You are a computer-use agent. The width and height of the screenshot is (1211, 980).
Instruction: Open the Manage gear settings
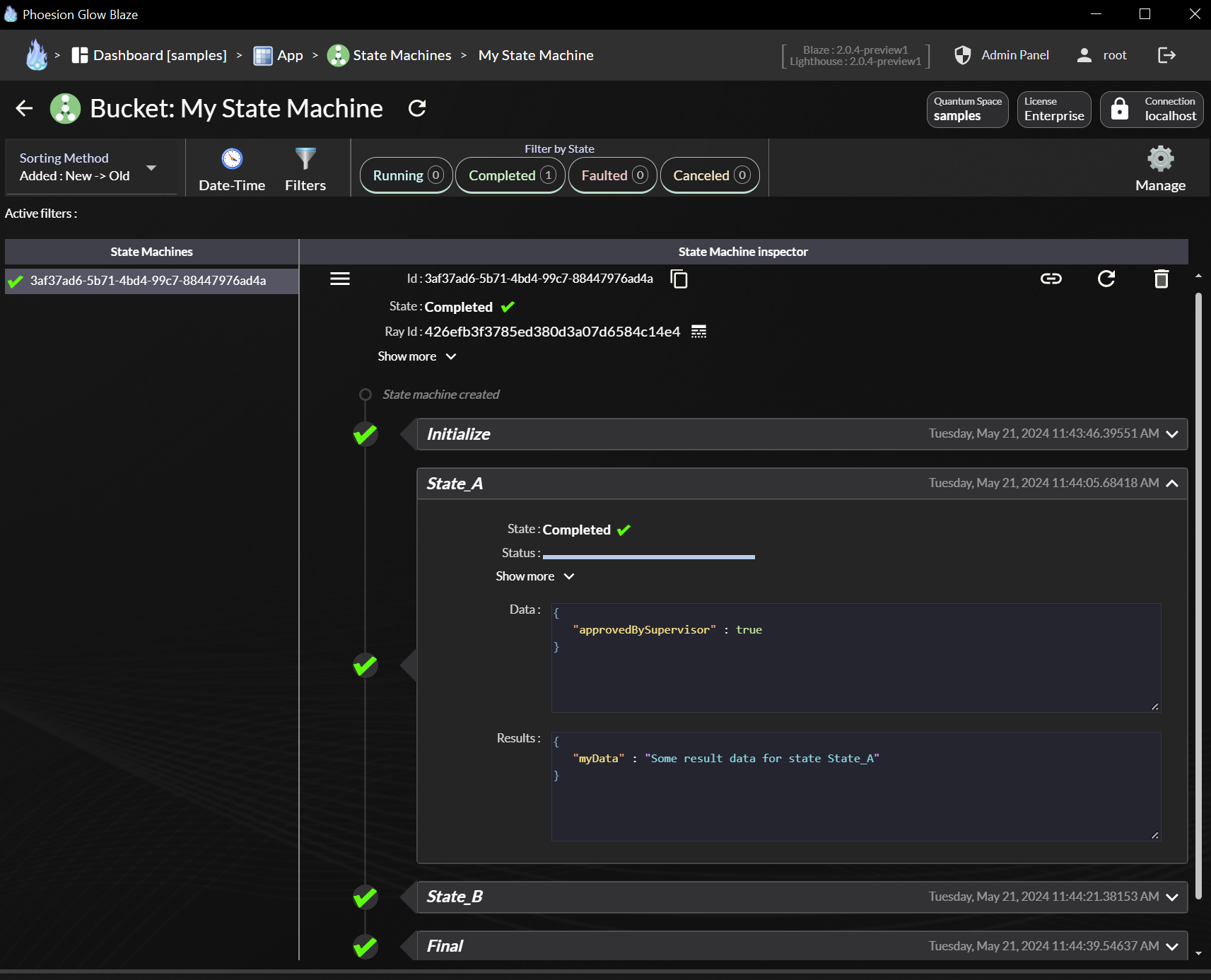pos(1160,160)
